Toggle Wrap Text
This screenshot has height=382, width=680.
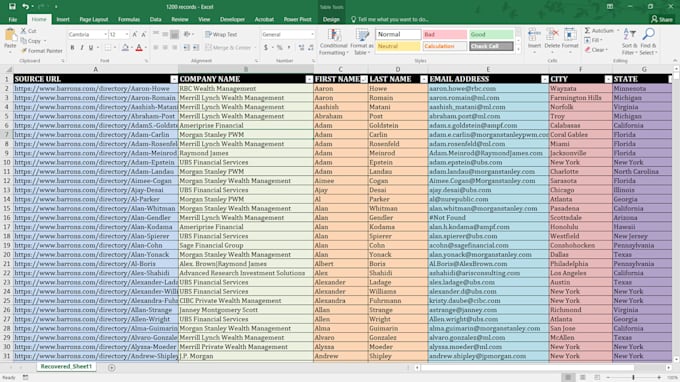[221, 34]
